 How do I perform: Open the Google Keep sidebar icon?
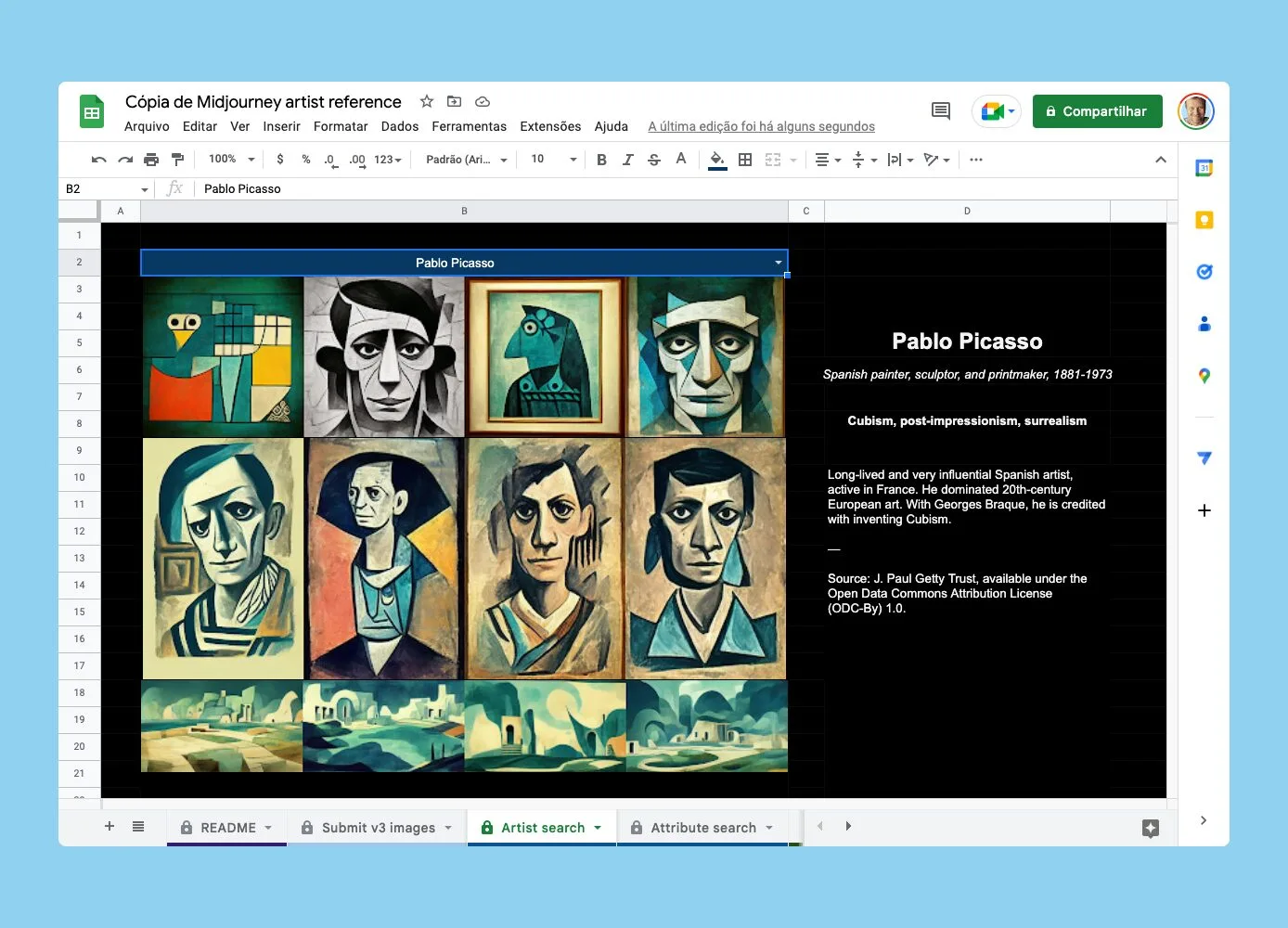point(1204,220)
